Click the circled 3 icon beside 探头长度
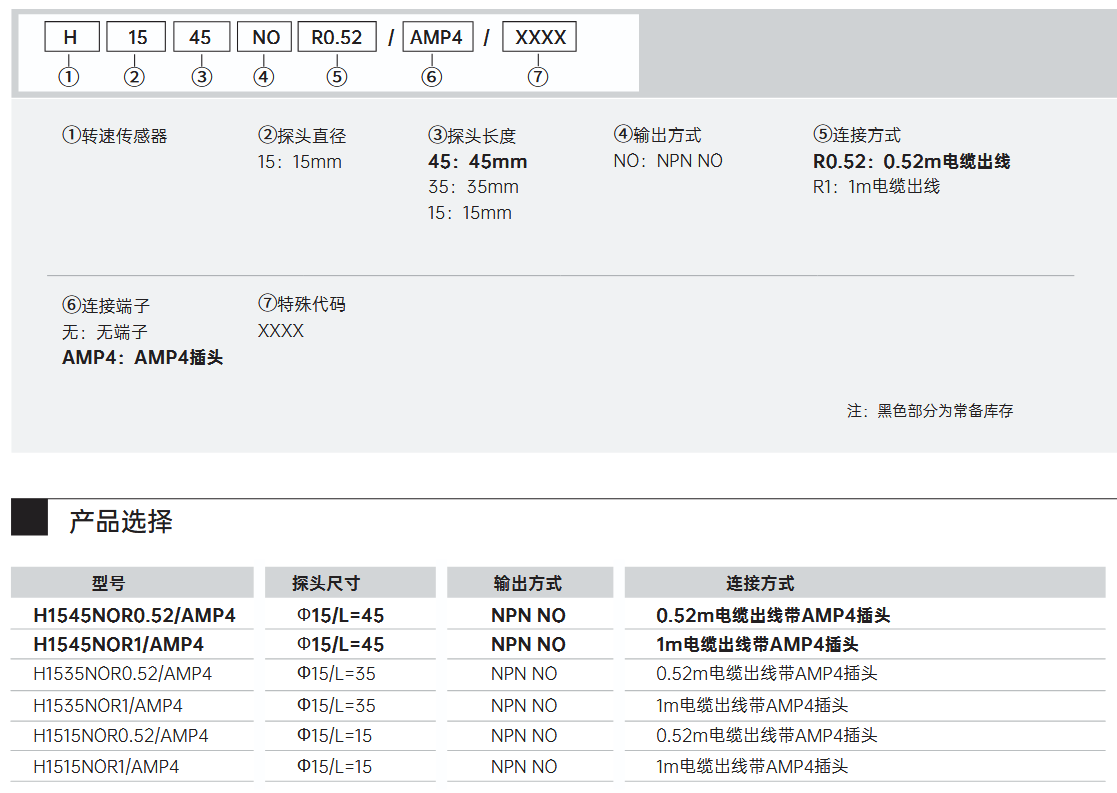 click(x=437, y=136)
